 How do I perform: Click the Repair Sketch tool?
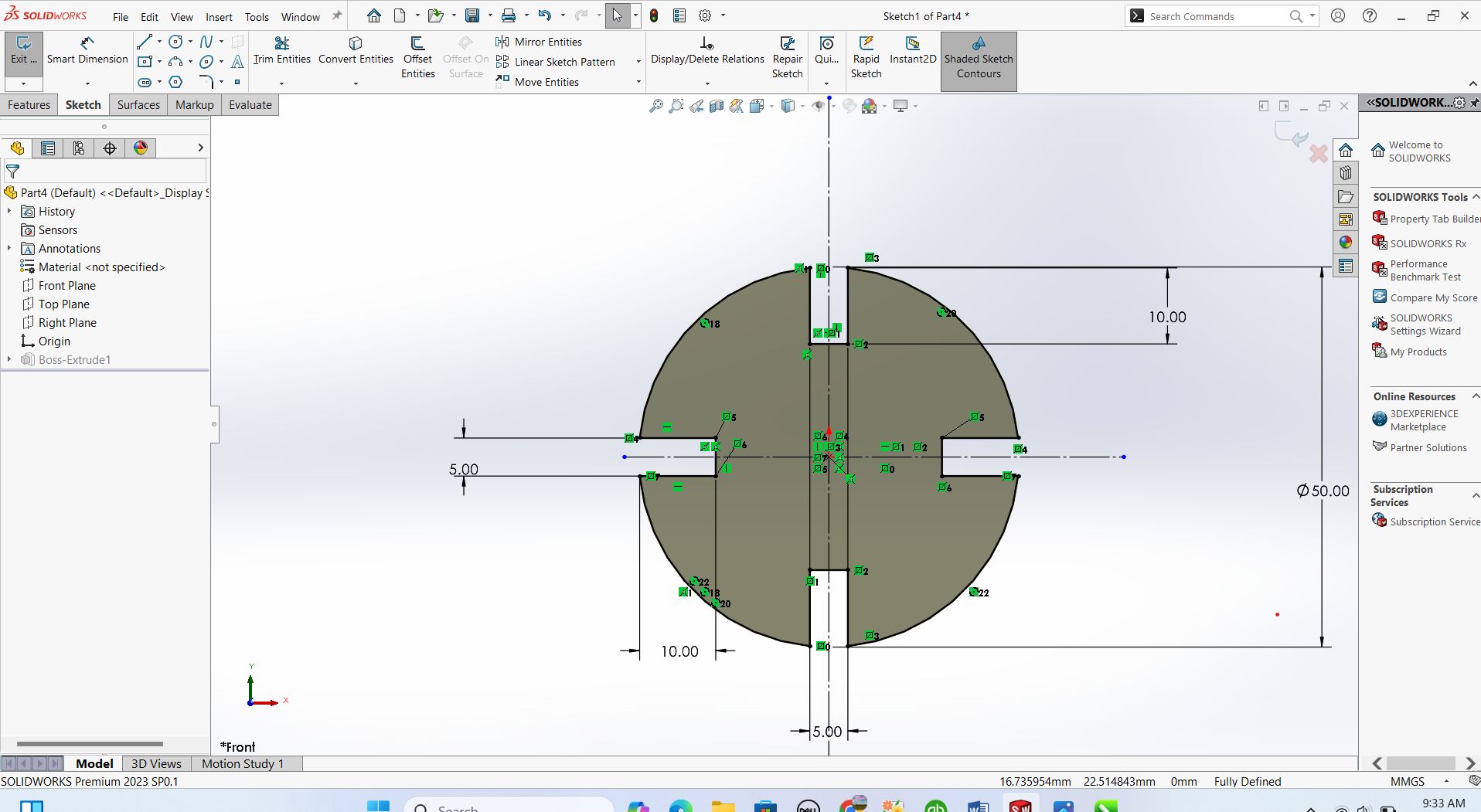787,57
